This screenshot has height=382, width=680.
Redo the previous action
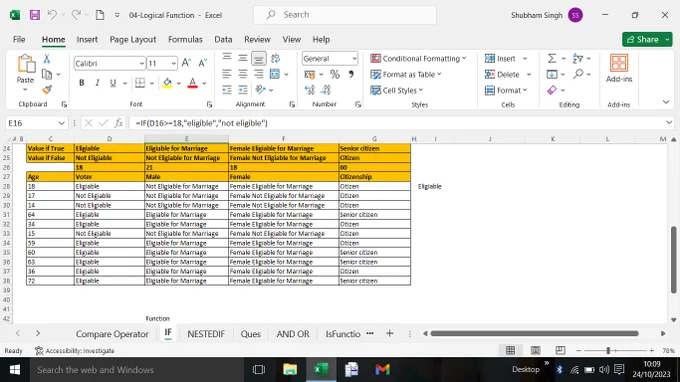(76, 15)
